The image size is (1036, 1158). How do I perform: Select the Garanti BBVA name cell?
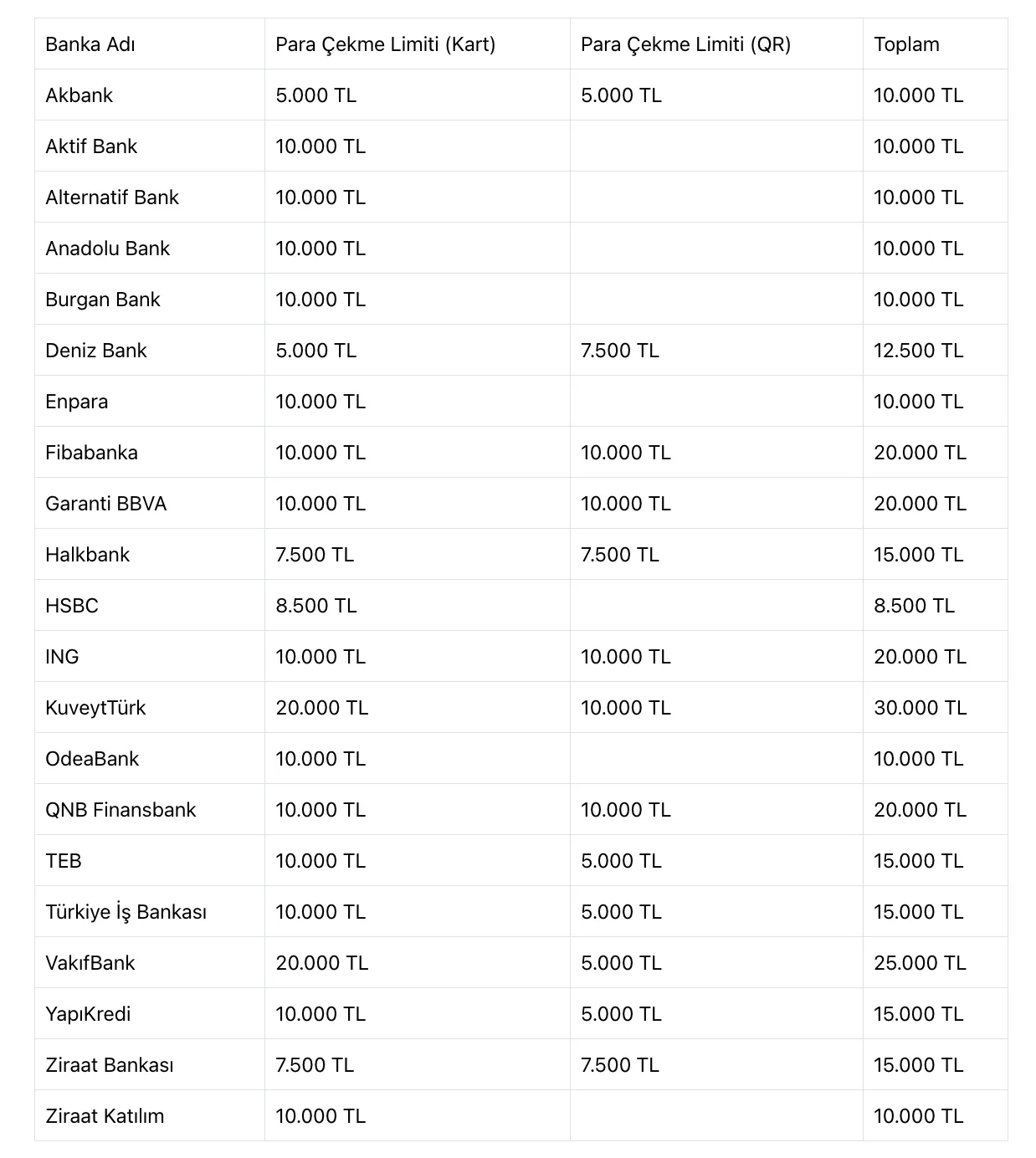pyautogui.click(x=106, y=504)
